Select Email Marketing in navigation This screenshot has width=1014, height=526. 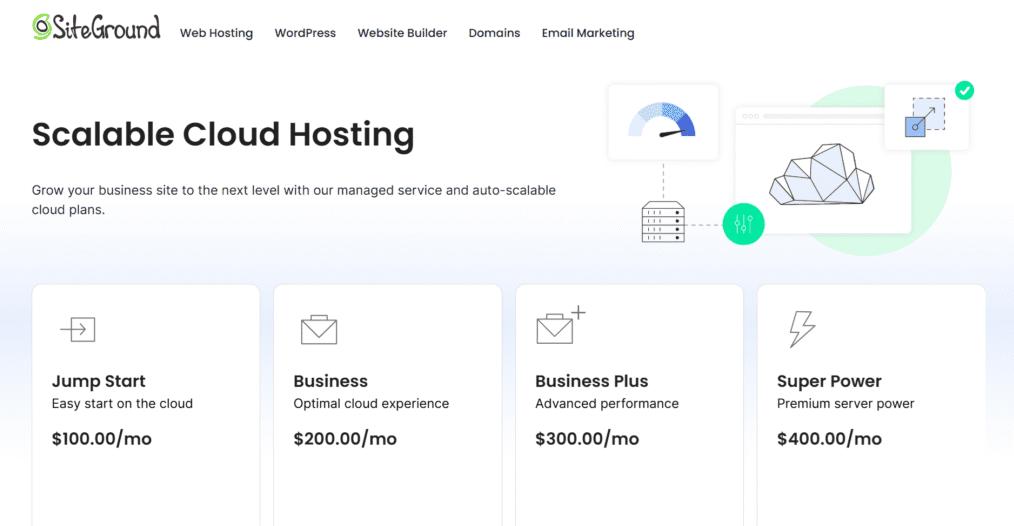[x=588, y=33]
